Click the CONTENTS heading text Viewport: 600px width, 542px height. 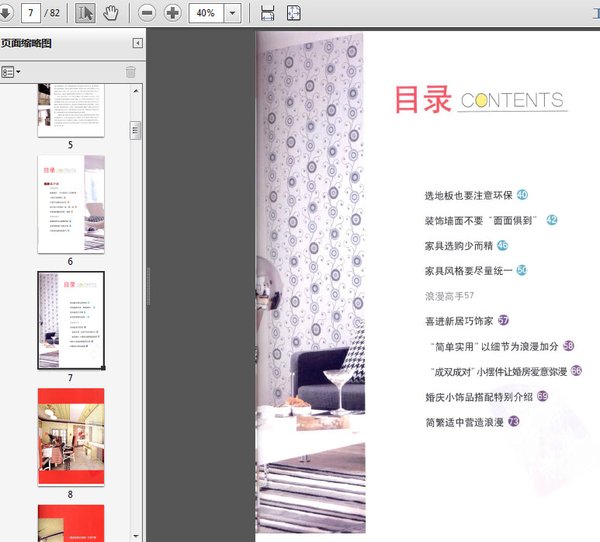[512, 100]
